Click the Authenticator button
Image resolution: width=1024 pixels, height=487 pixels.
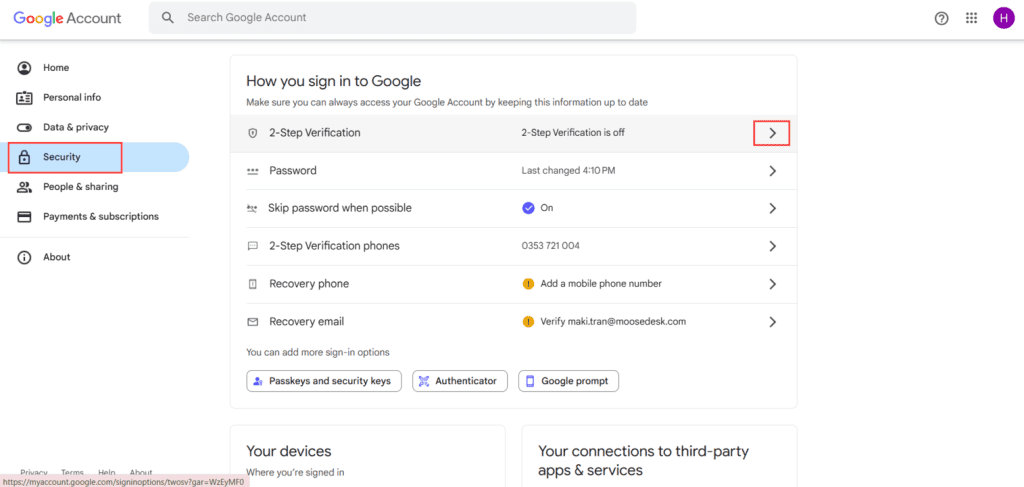(x=460, y=381)
